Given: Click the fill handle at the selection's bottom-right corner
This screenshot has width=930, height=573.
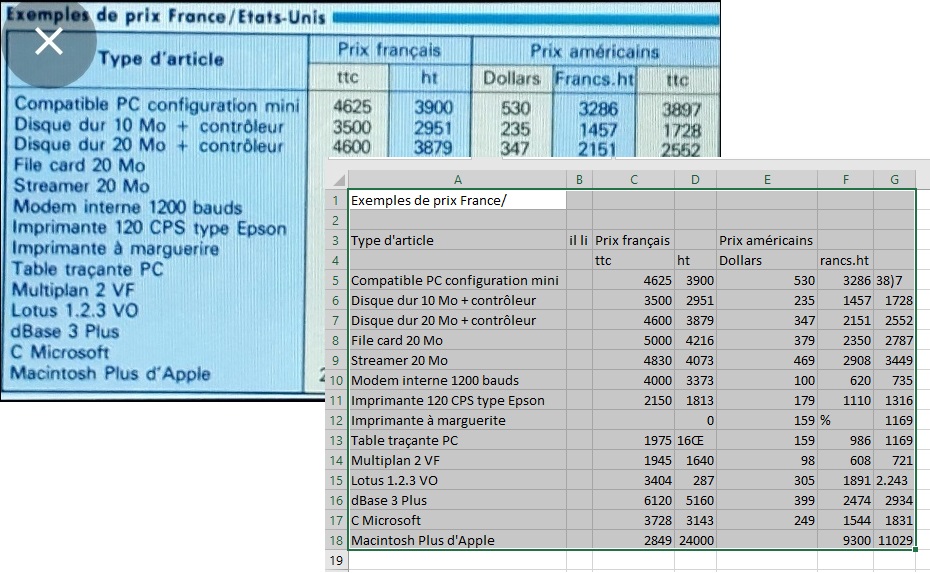Looking at the screenshot, I should click(x=915, y=549).
